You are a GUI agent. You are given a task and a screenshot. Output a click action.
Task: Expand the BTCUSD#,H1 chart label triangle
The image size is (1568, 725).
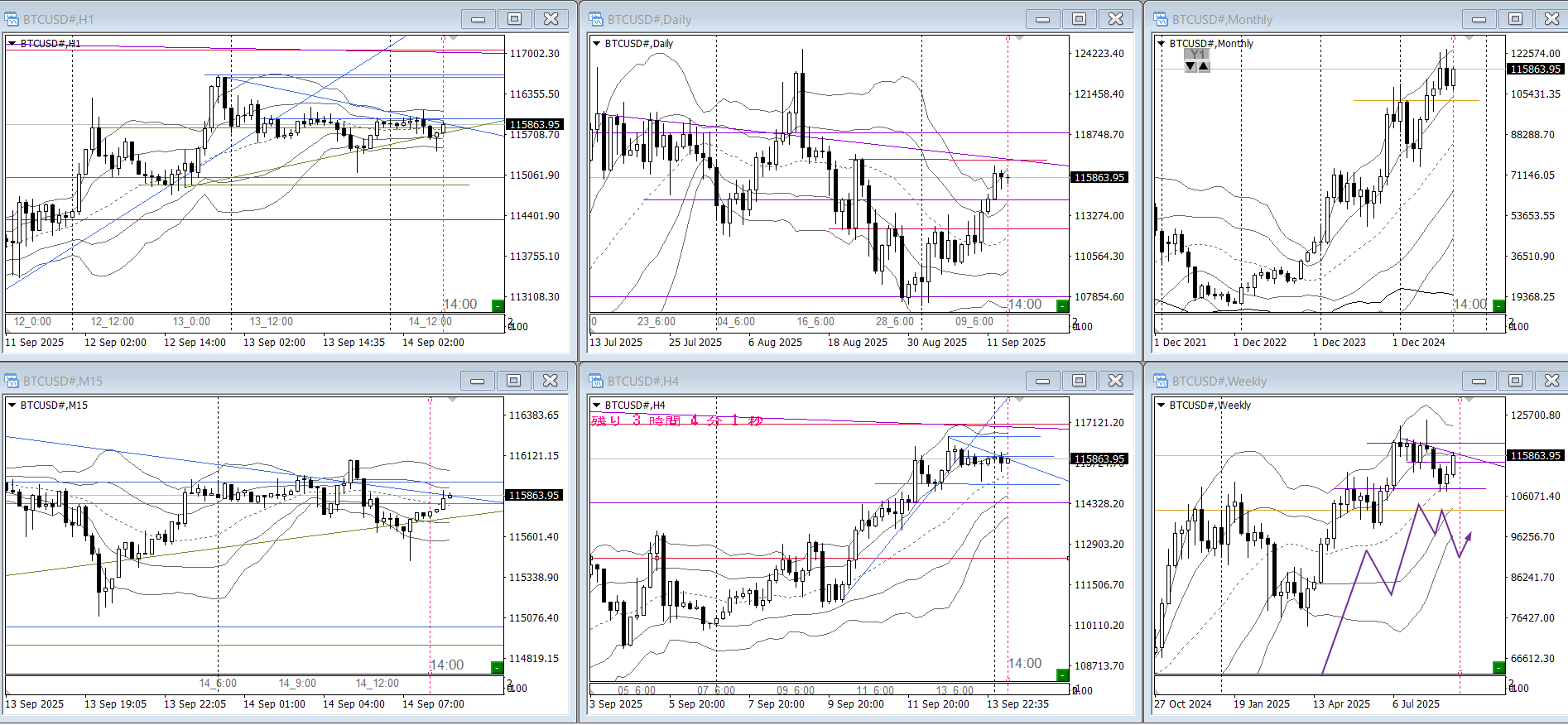[x=12, y=43]
